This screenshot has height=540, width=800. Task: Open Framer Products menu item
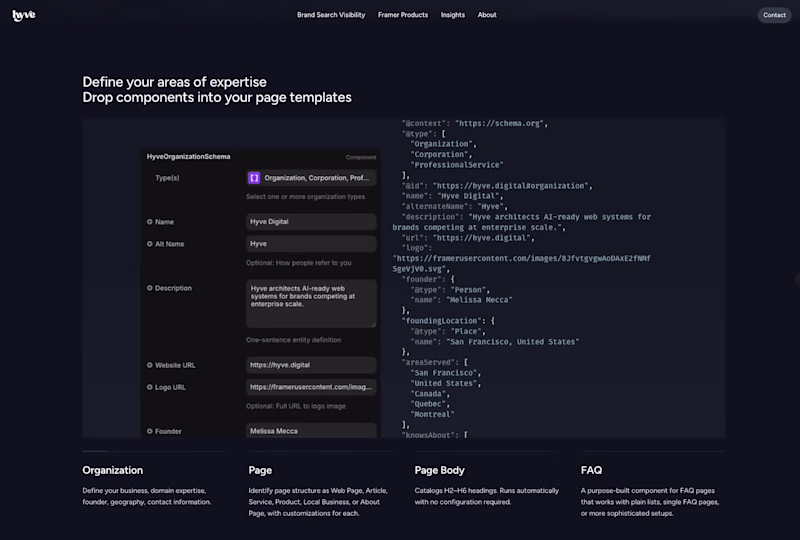(x=403, y=15)
